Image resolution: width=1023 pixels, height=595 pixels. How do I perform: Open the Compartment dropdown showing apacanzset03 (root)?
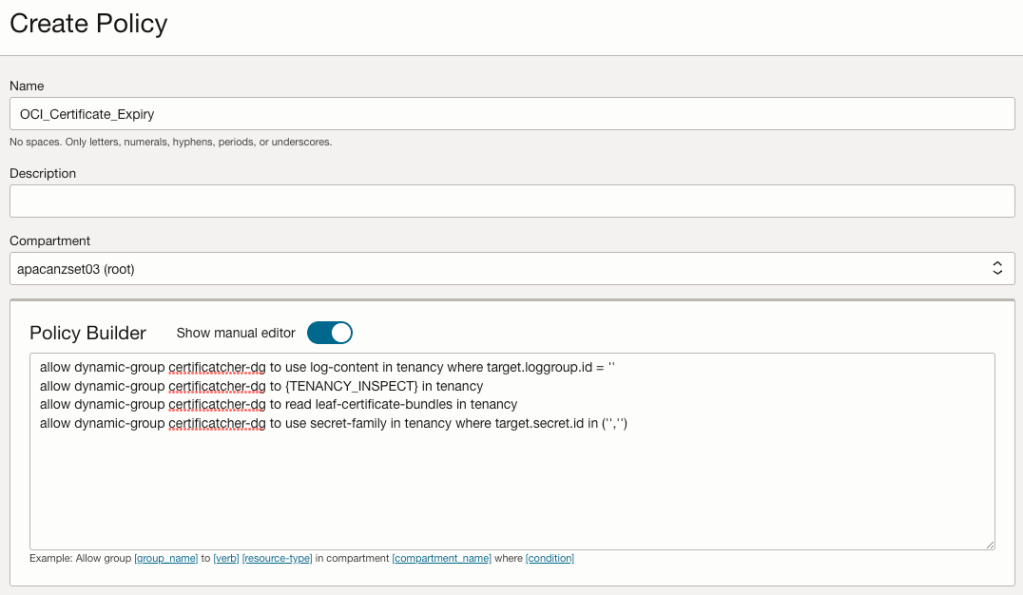point(500,268)
